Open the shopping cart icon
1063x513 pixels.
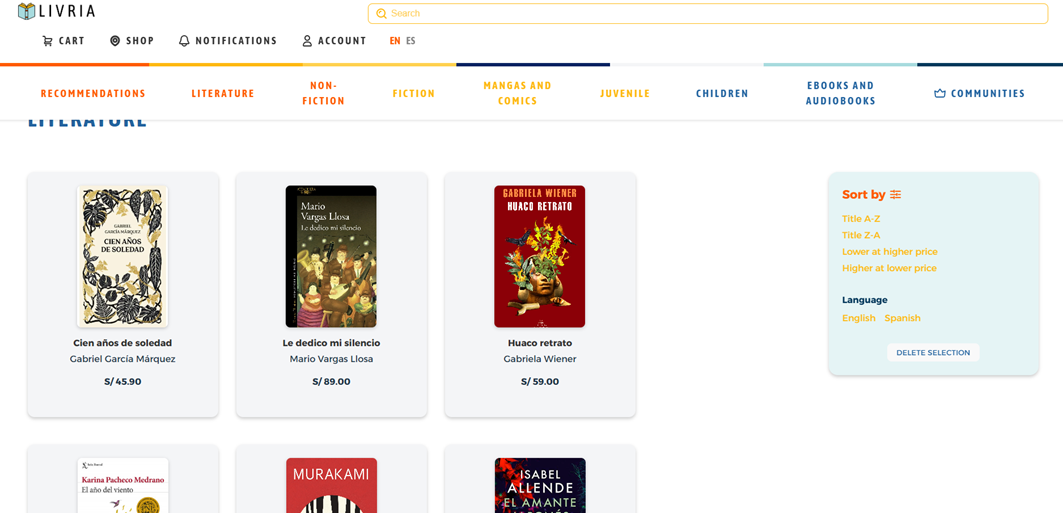(47, 41)
